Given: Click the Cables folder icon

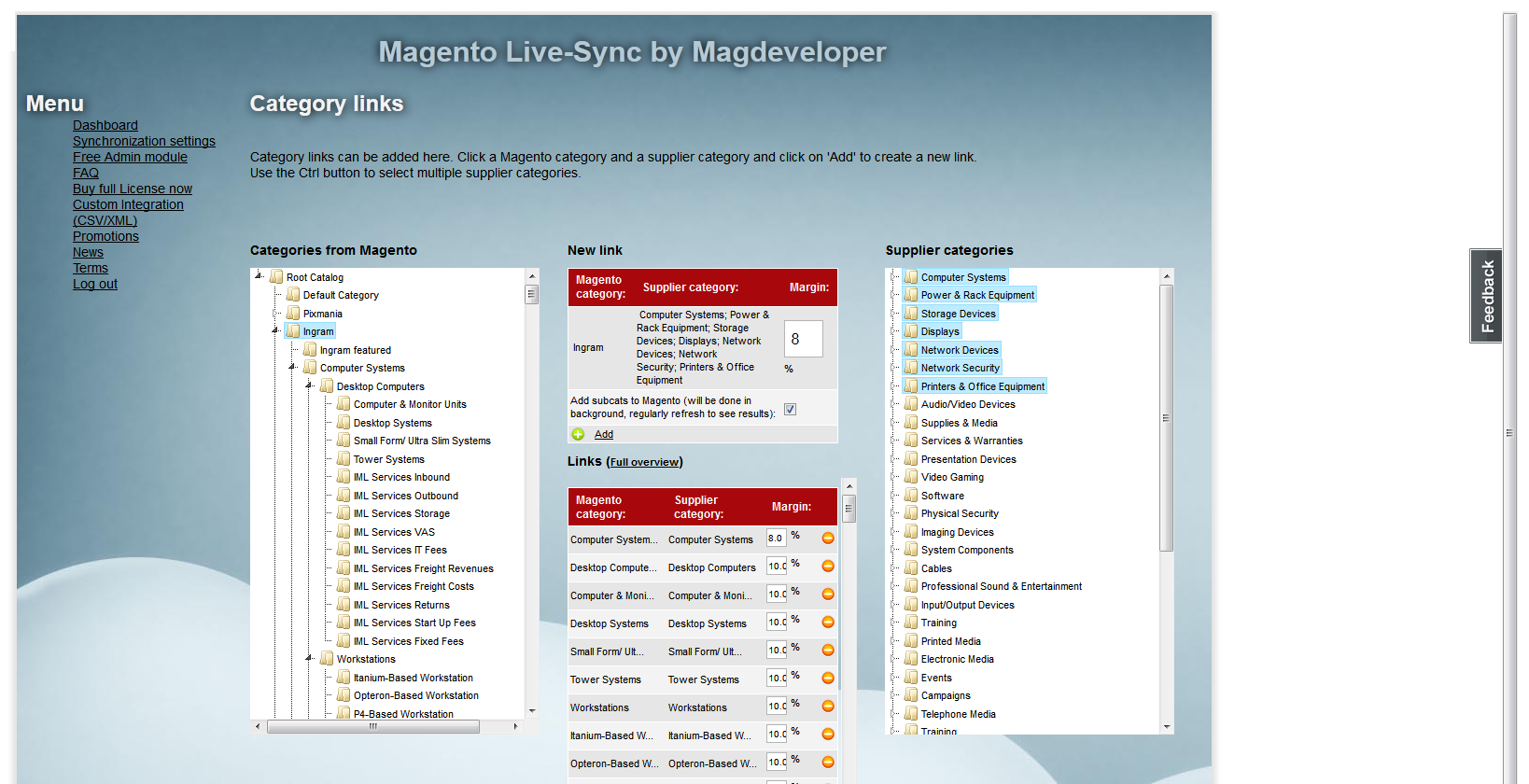Looking at the screenshot, I should 911,567.
